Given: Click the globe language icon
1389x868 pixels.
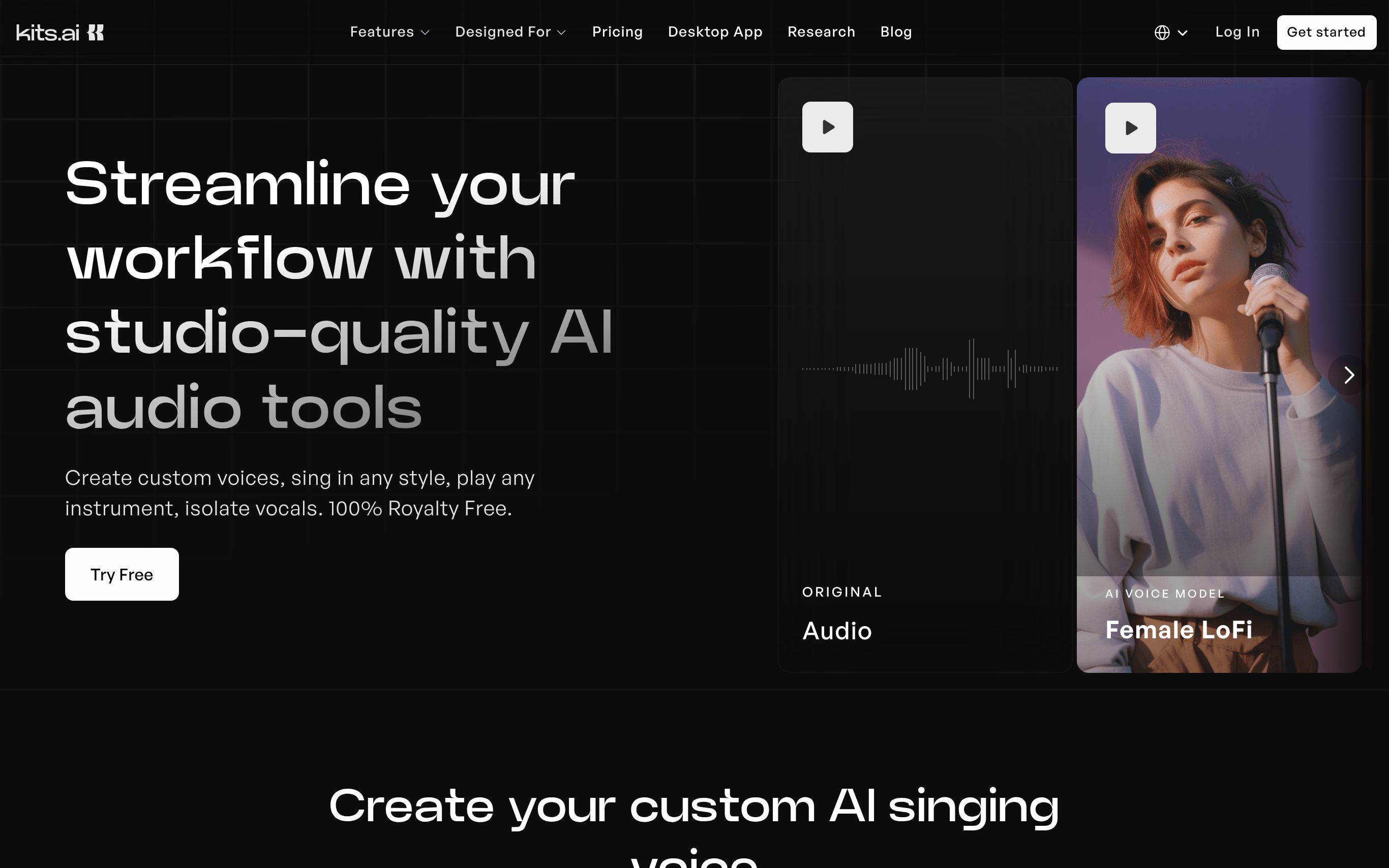Looking at the screenshot, I should (1162, 33).
